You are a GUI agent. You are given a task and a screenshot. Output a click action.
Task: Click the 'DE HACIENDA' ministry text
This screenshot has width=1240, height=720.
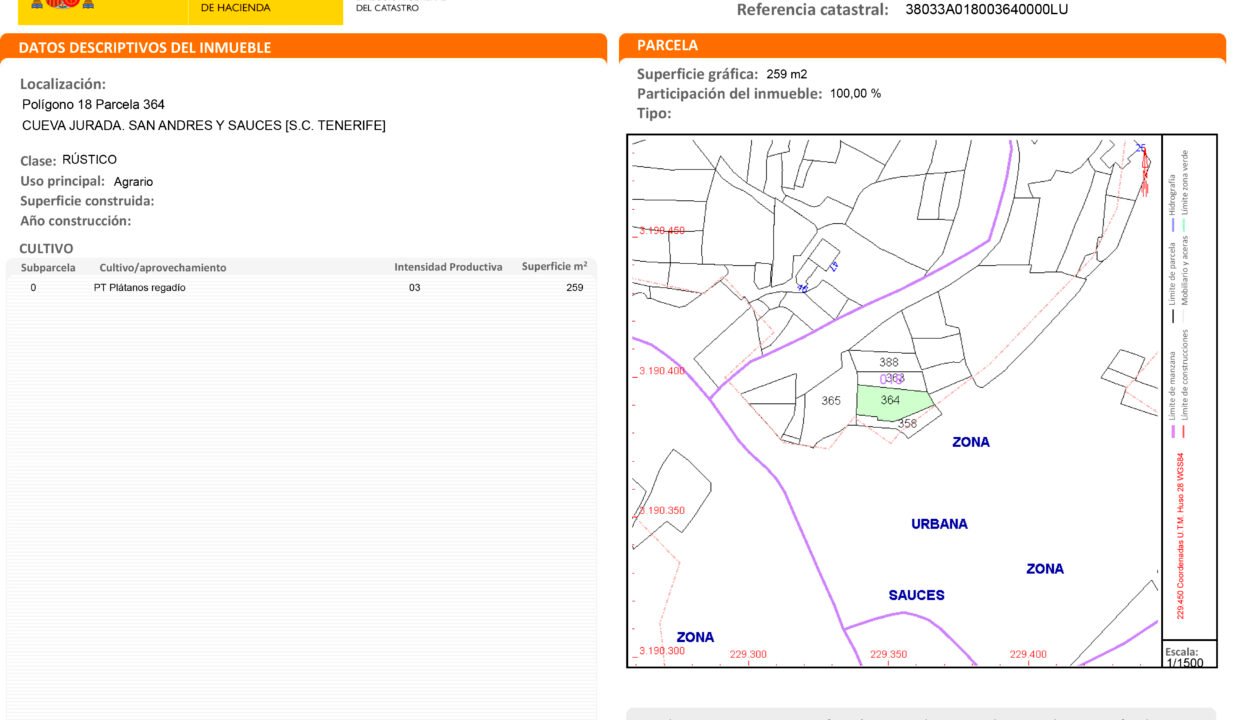click(236, 8)
